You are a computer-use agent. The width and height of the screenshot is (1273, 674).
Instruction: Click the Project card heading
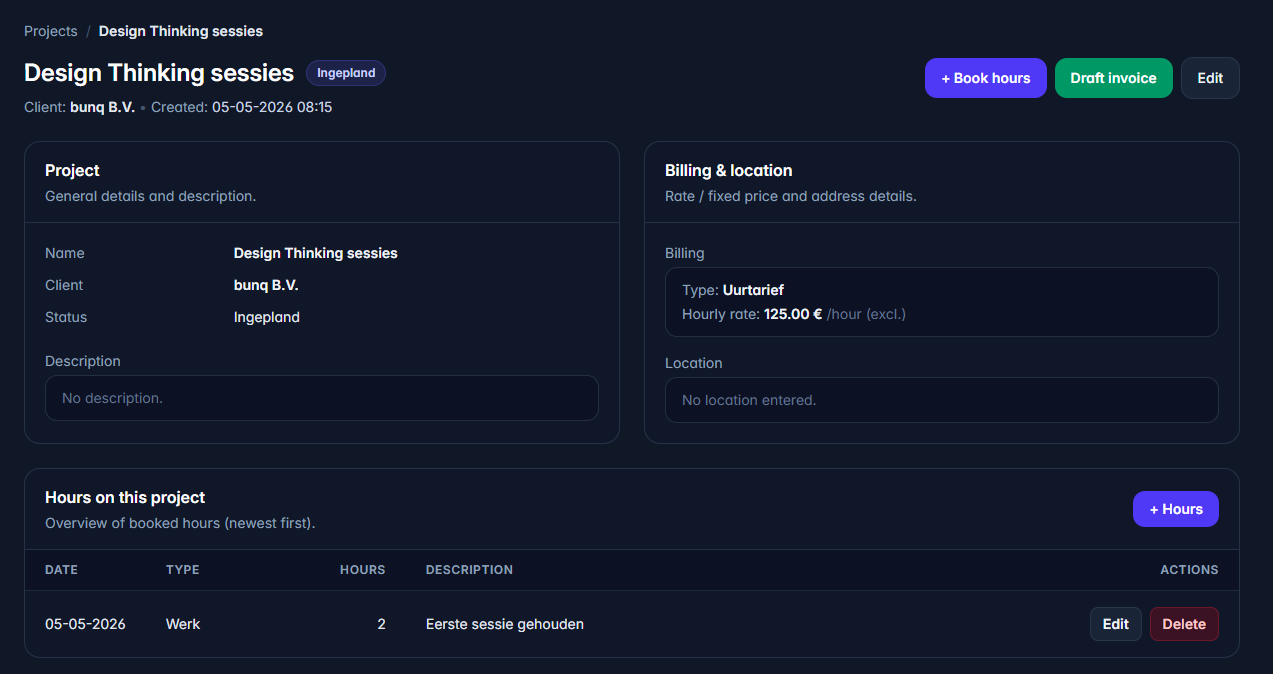click(72, 170)
